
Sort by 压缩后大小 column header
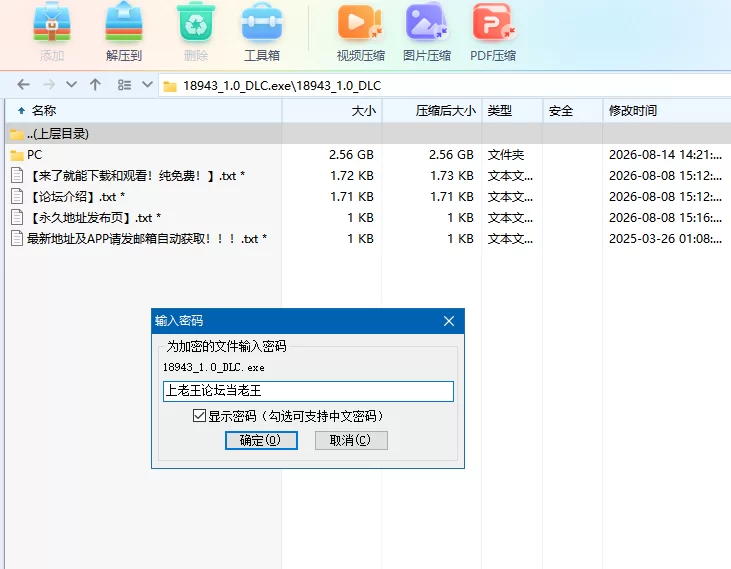[432, 111]
